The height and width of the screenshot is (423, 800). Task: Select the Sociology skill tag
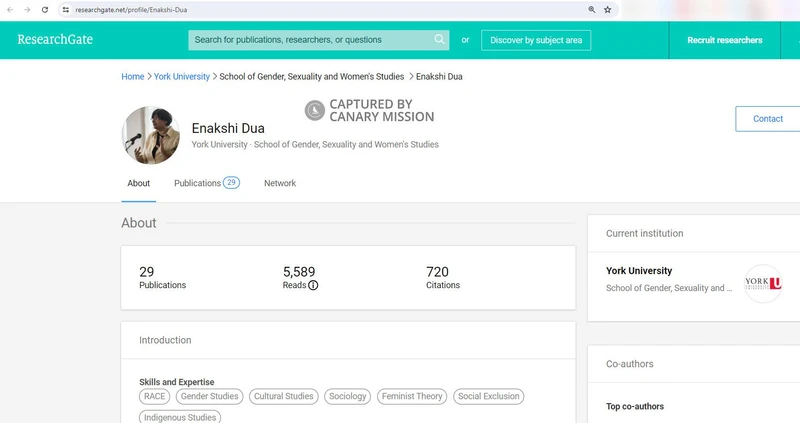[347, 396]
